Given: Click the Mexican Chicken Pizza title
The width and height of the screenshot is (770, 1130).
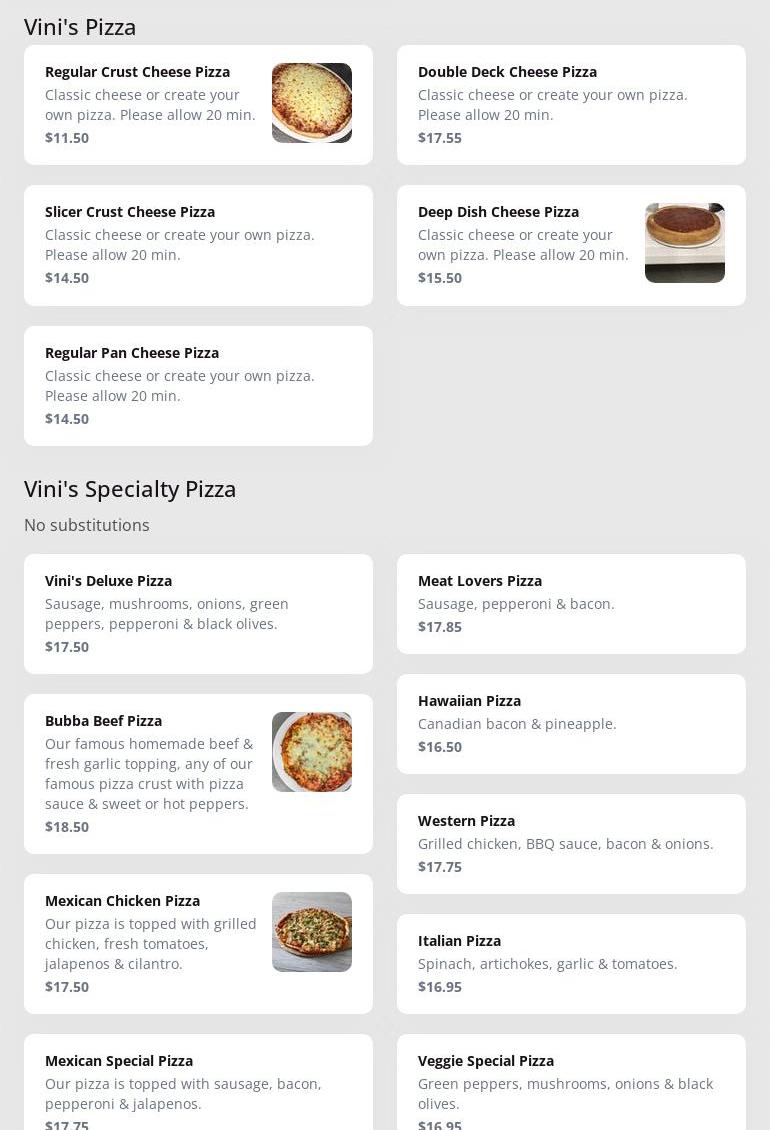Looking at the screenshot, I should [x=122, y=901].
